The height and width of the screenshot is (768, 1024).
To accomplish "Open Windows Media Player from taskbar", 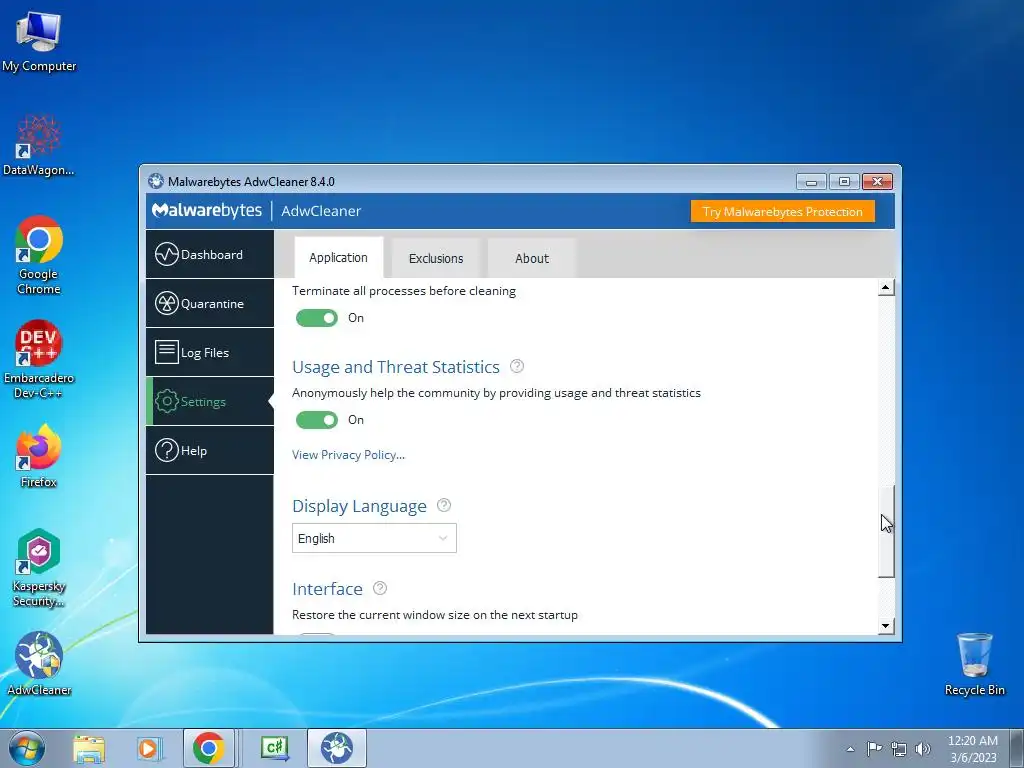I will click(x=149, y=748).
